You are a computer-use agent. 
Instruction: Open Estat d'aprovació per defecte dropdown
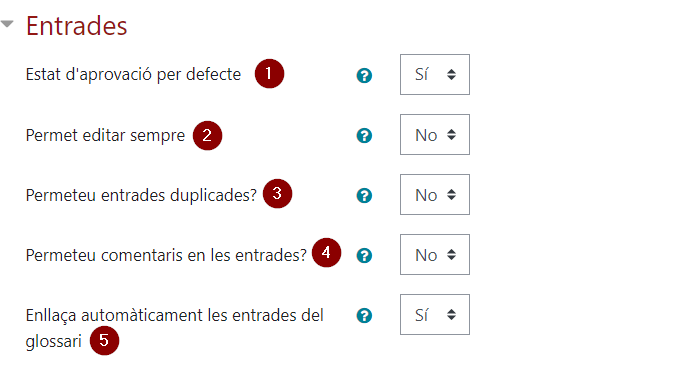[435, 74]
